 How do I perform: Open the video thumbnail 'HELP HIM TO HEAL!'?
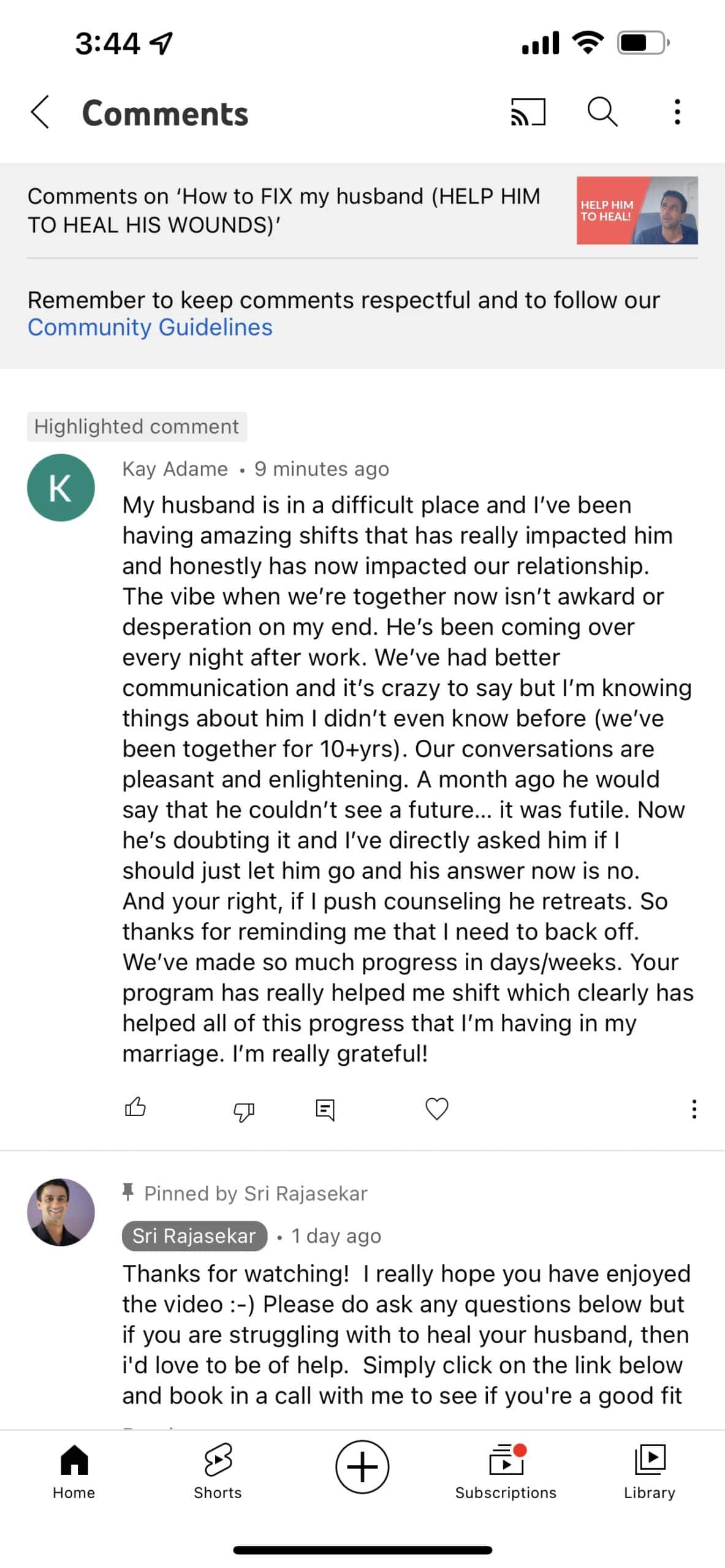[x=637, y=210]
